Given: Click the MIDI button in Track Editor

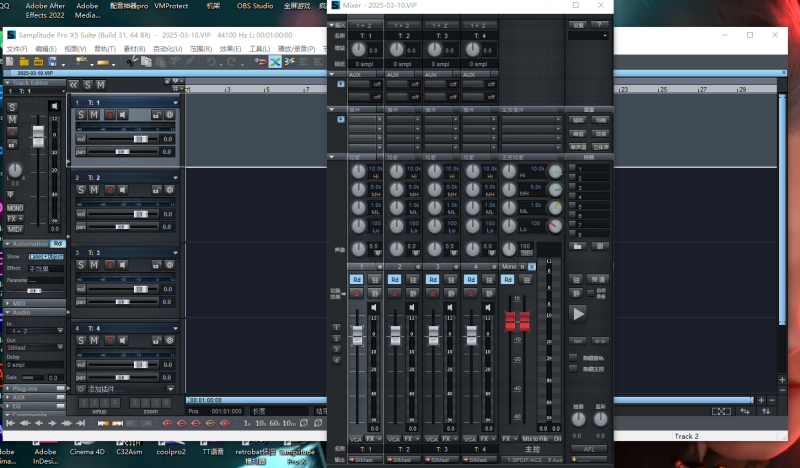Looking at the screenshot, I should pyautogui.click(x=15, y=229).
